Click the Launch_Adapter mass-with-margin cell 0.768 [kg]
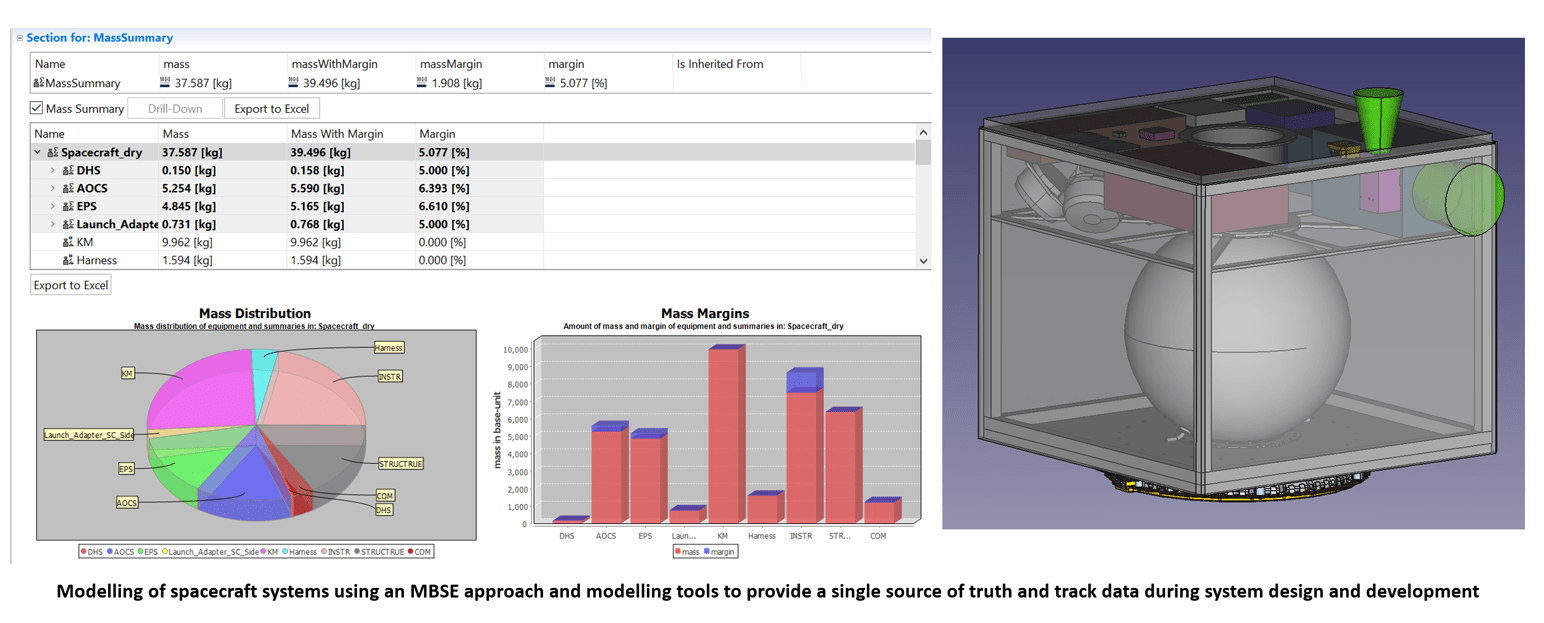Screen dimensions: 1544x623 tap(316, 224)
